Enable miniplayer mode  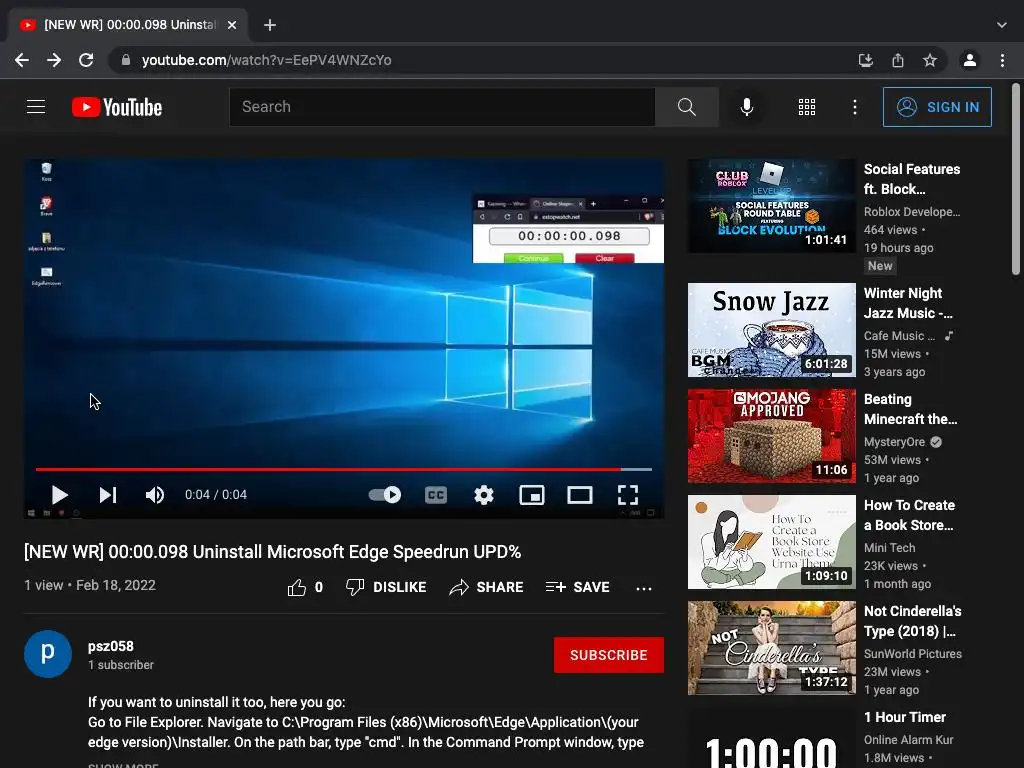click(x=532, y=494)
